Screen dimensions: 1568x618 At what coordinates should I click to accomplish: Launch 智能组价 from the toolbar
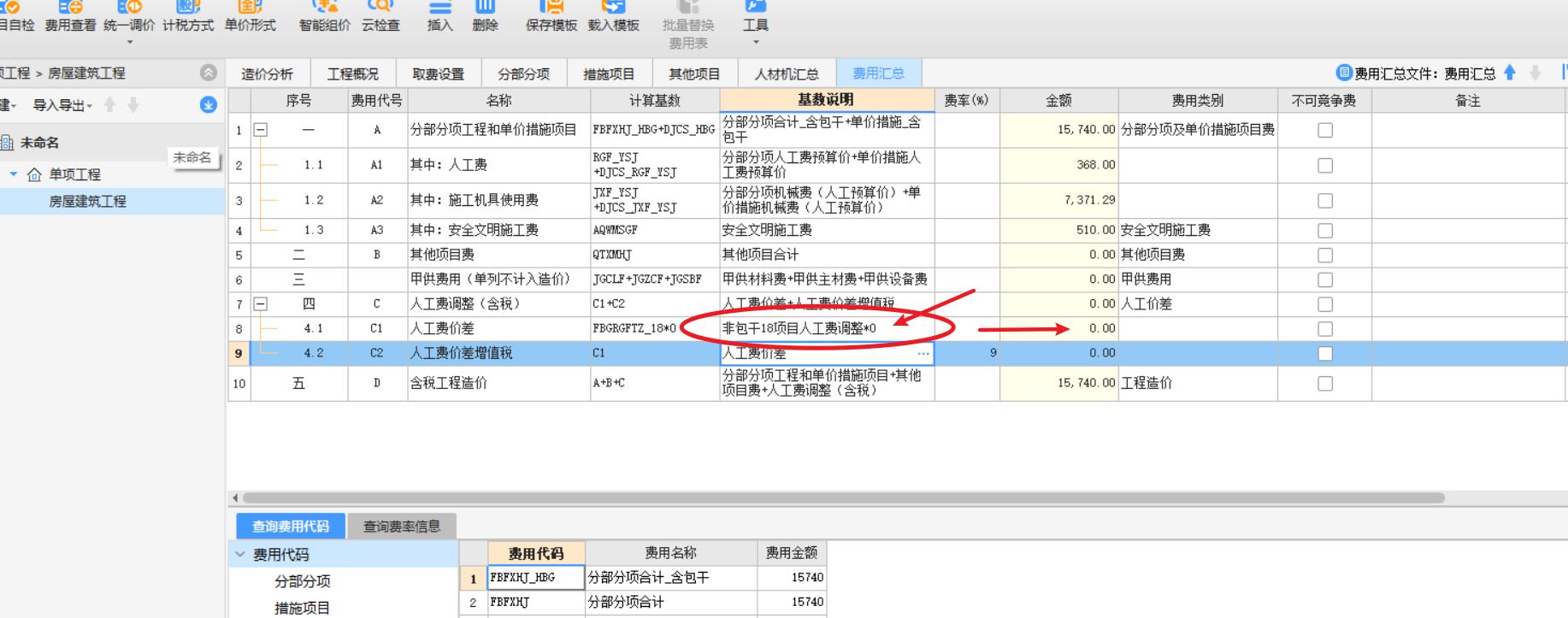point(324,17)
